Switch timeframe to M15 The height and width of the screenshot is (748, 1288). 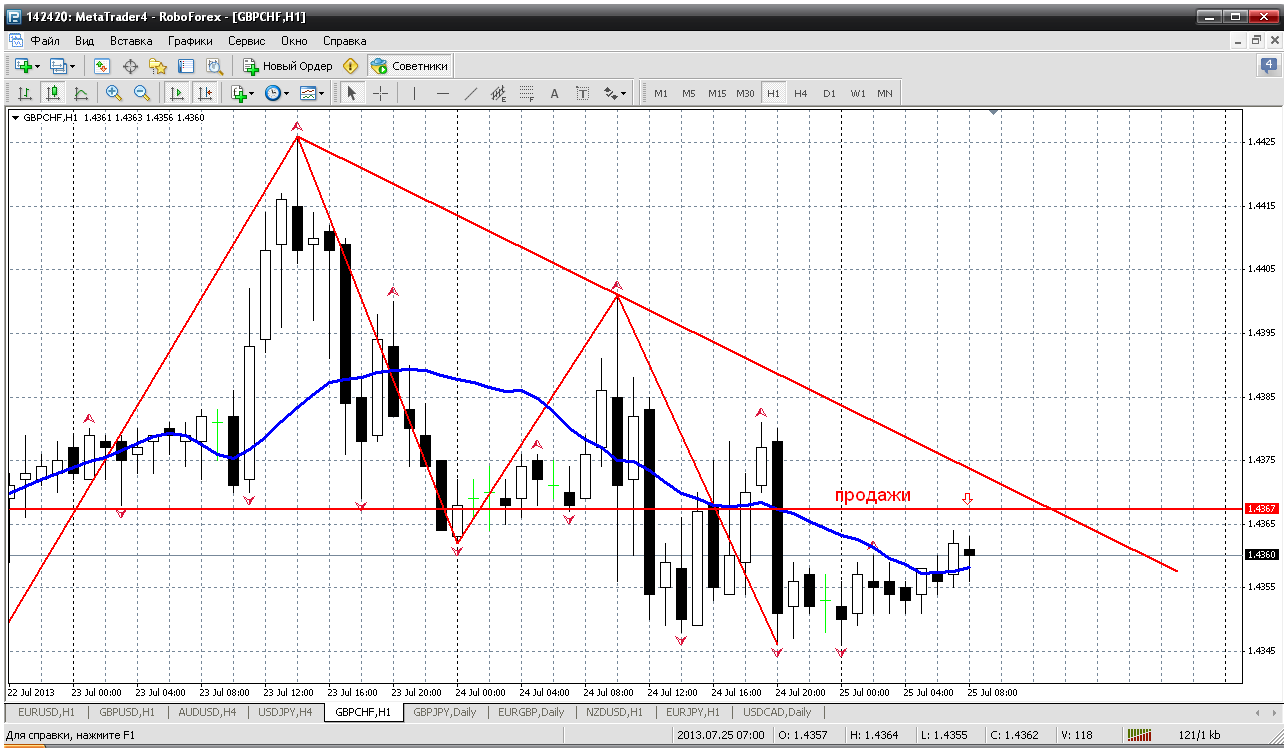[717, 93]
